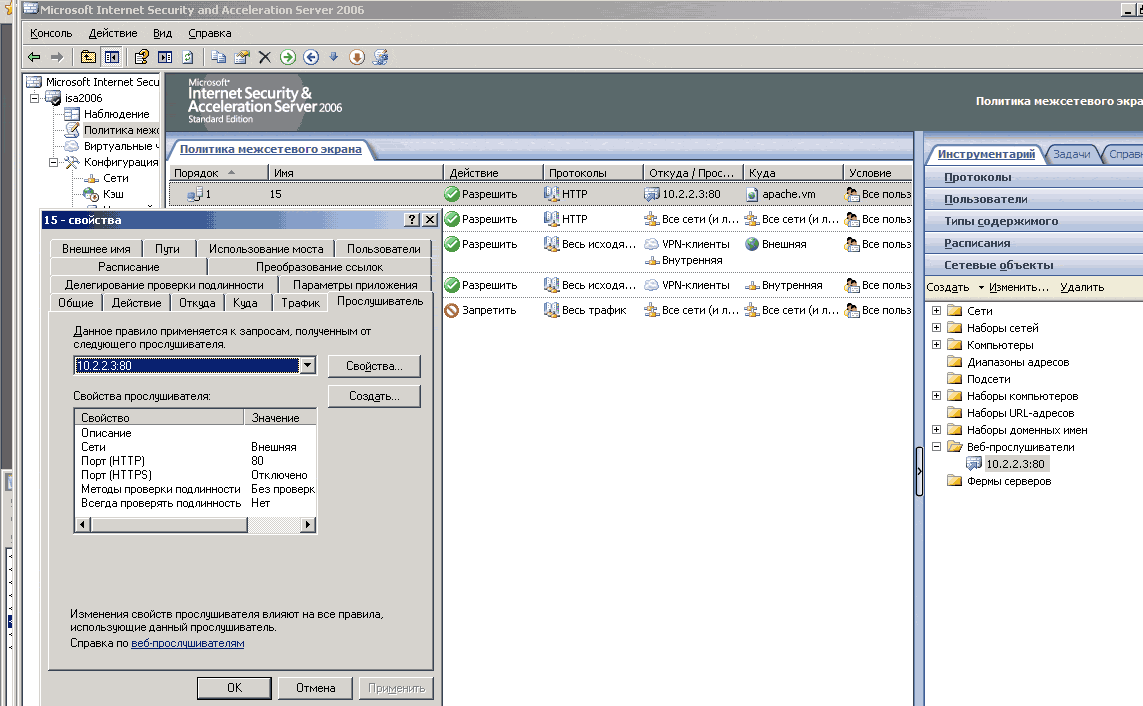
Task: Click the Кэш node icon in console tree
Action: [x=90, y=194]
